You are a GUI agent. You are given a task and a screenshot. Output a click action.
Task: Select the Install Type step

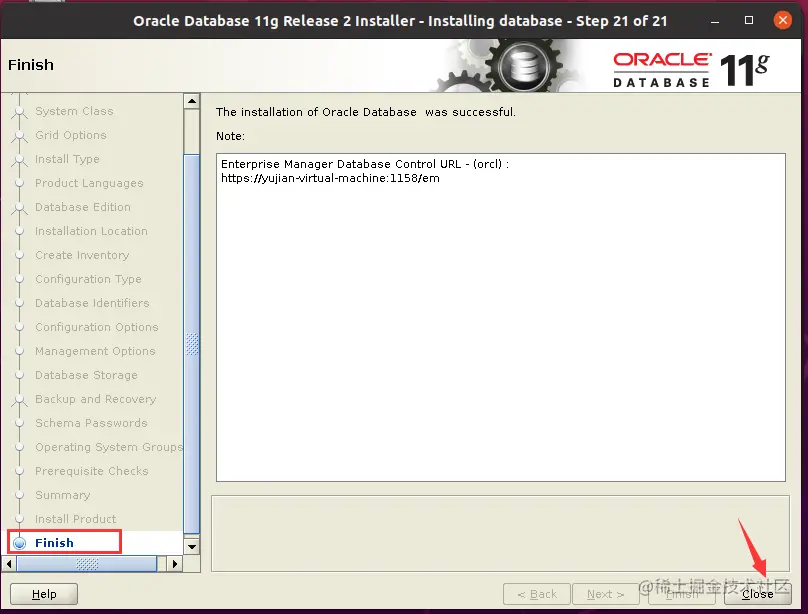(x=67, y=159)
